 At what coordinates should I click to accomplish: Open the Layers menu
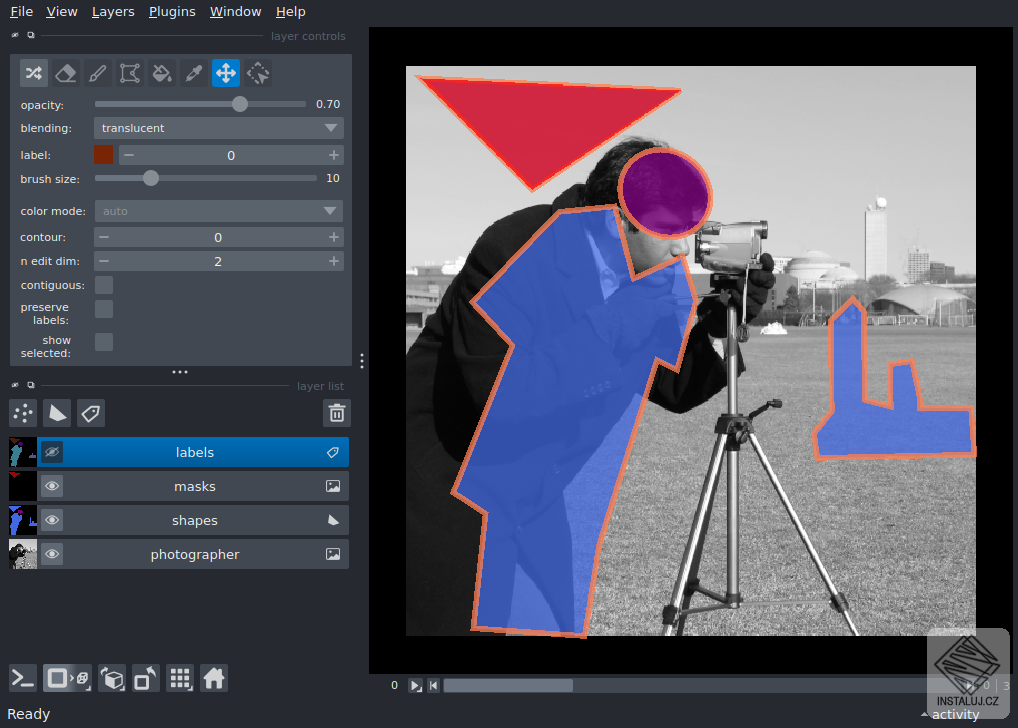113,12
